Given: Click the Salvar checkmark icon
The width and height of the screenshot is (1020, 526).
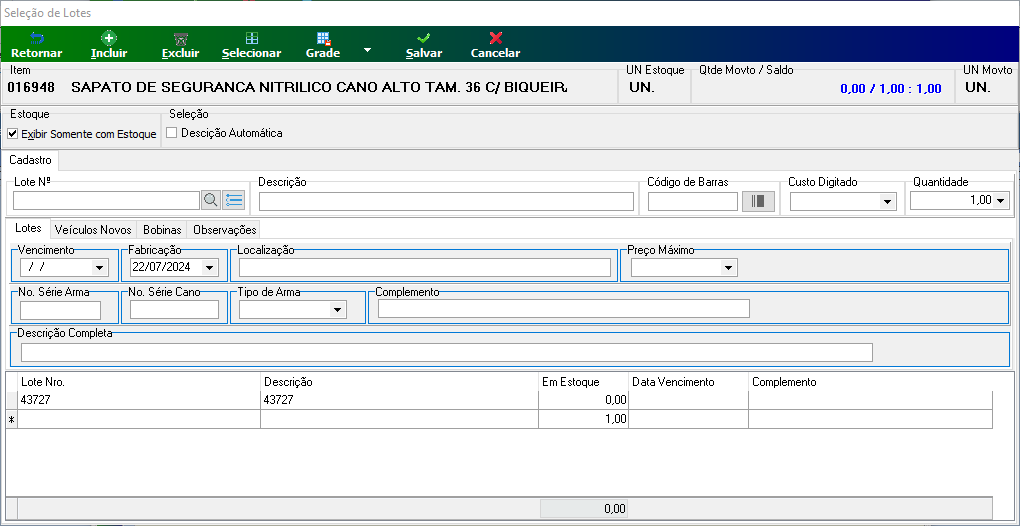Looking at the screenshot, I should click(423, 38).
